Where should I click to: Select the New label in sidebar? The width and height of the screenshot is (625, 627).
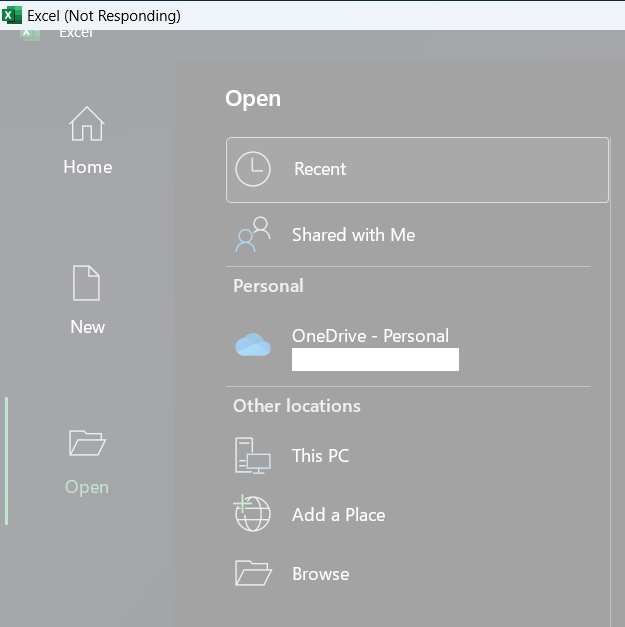coord(87,327)
